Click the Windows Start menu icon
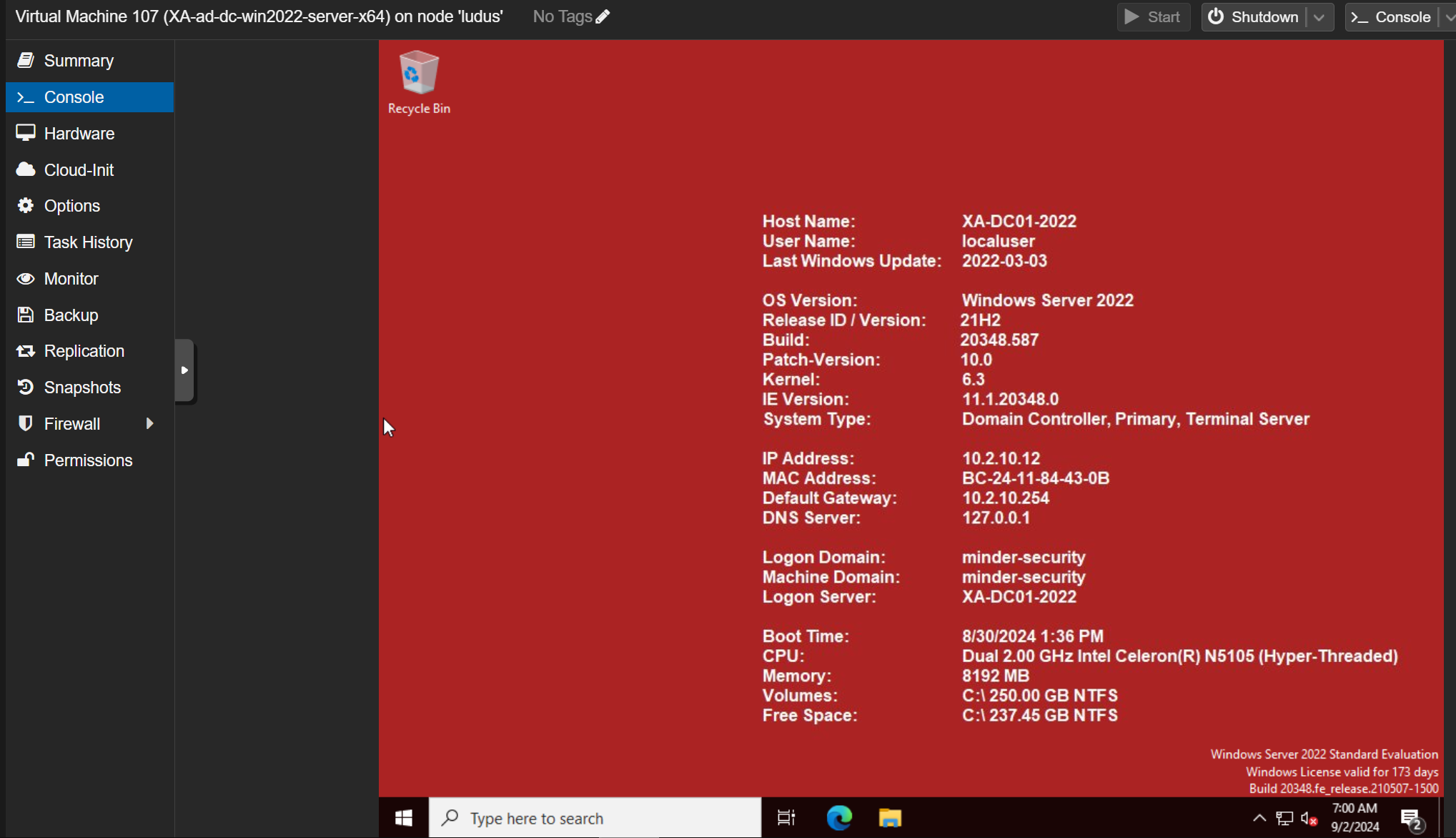Viewport: 1456px width, 838px height. (404, 818)
